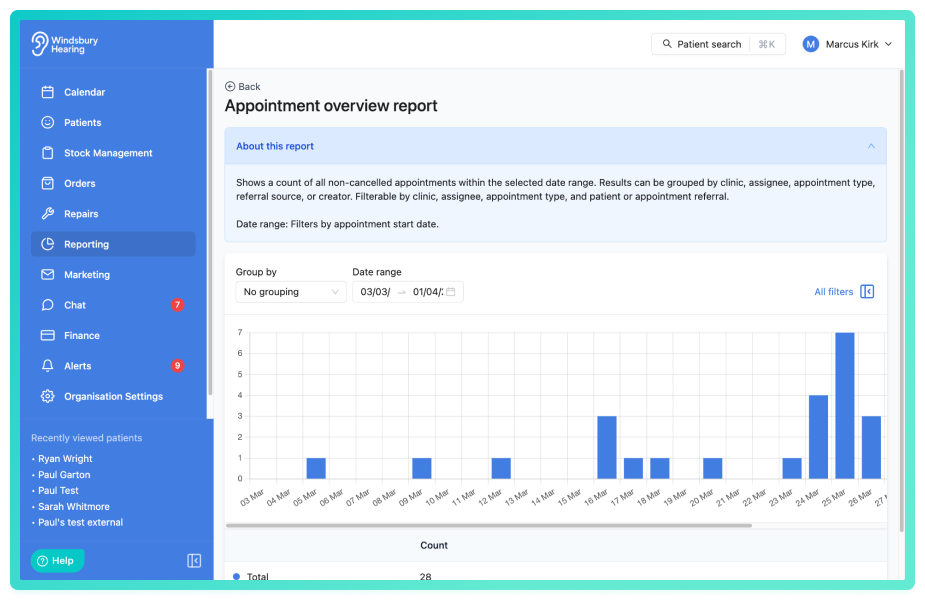This screenshot has width=925, height=600.
Task: Open Paul's test external patient
Action: (x=80, y=522)
